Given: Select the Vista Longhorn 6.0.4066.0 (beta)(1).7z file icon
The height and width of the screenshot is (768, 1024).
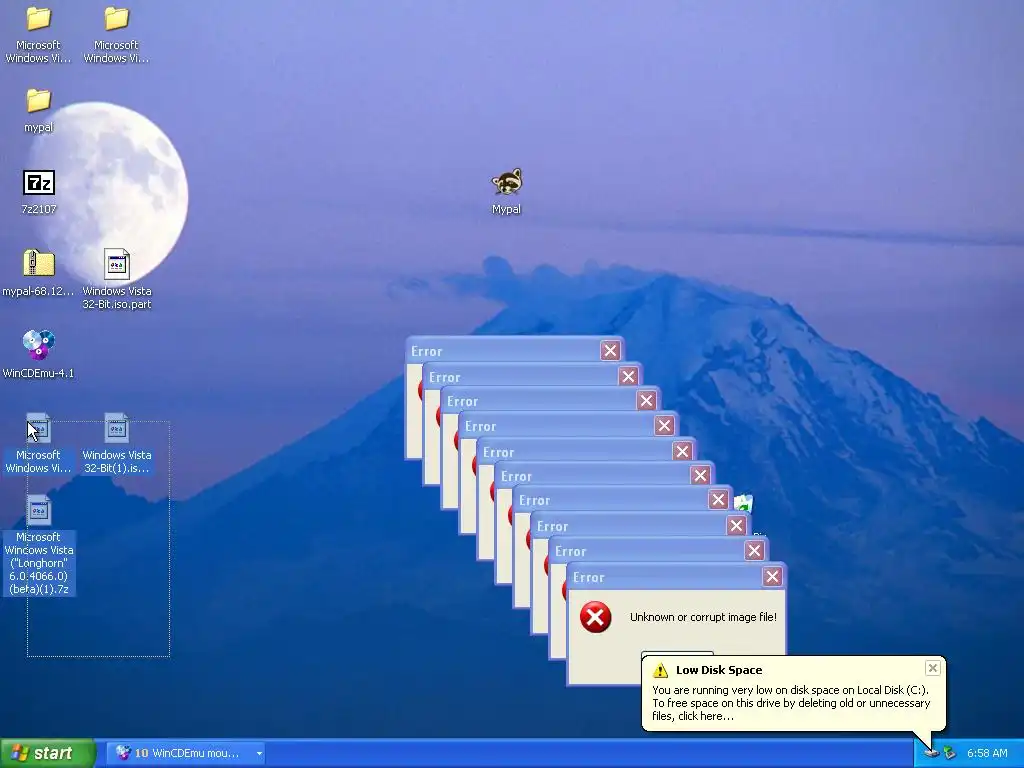Looking at the screenshot, I should (39, 511).
